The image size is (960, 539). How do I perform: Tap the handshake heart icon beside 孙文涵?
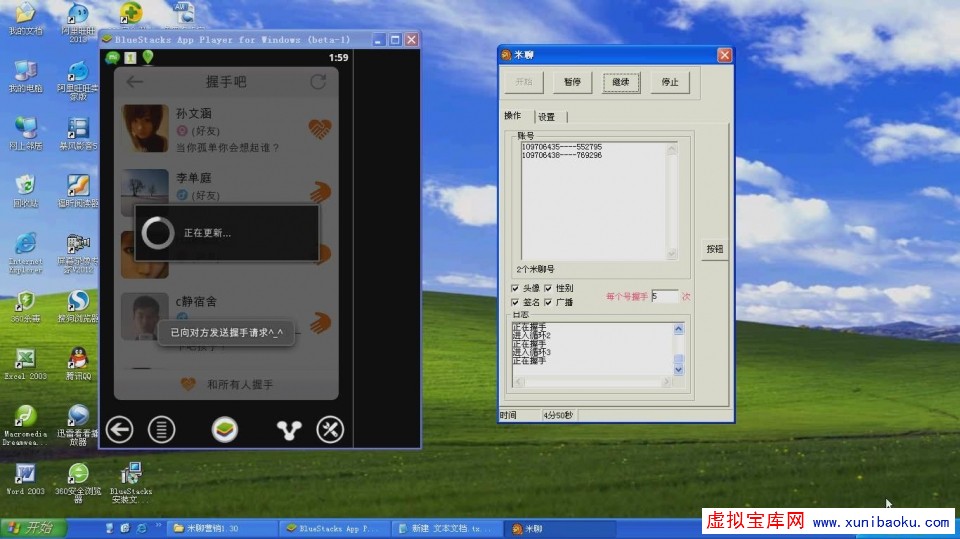[x=319, y=128]
